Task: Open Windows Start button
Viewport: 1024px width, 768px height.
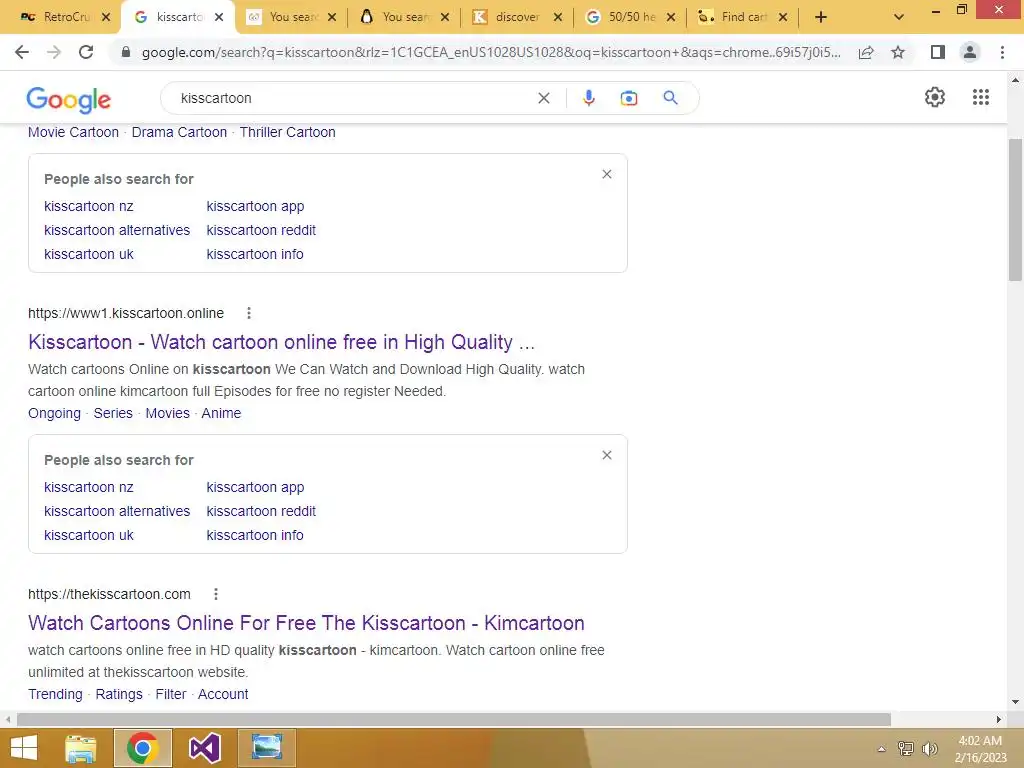Action: tap(24, 748)
